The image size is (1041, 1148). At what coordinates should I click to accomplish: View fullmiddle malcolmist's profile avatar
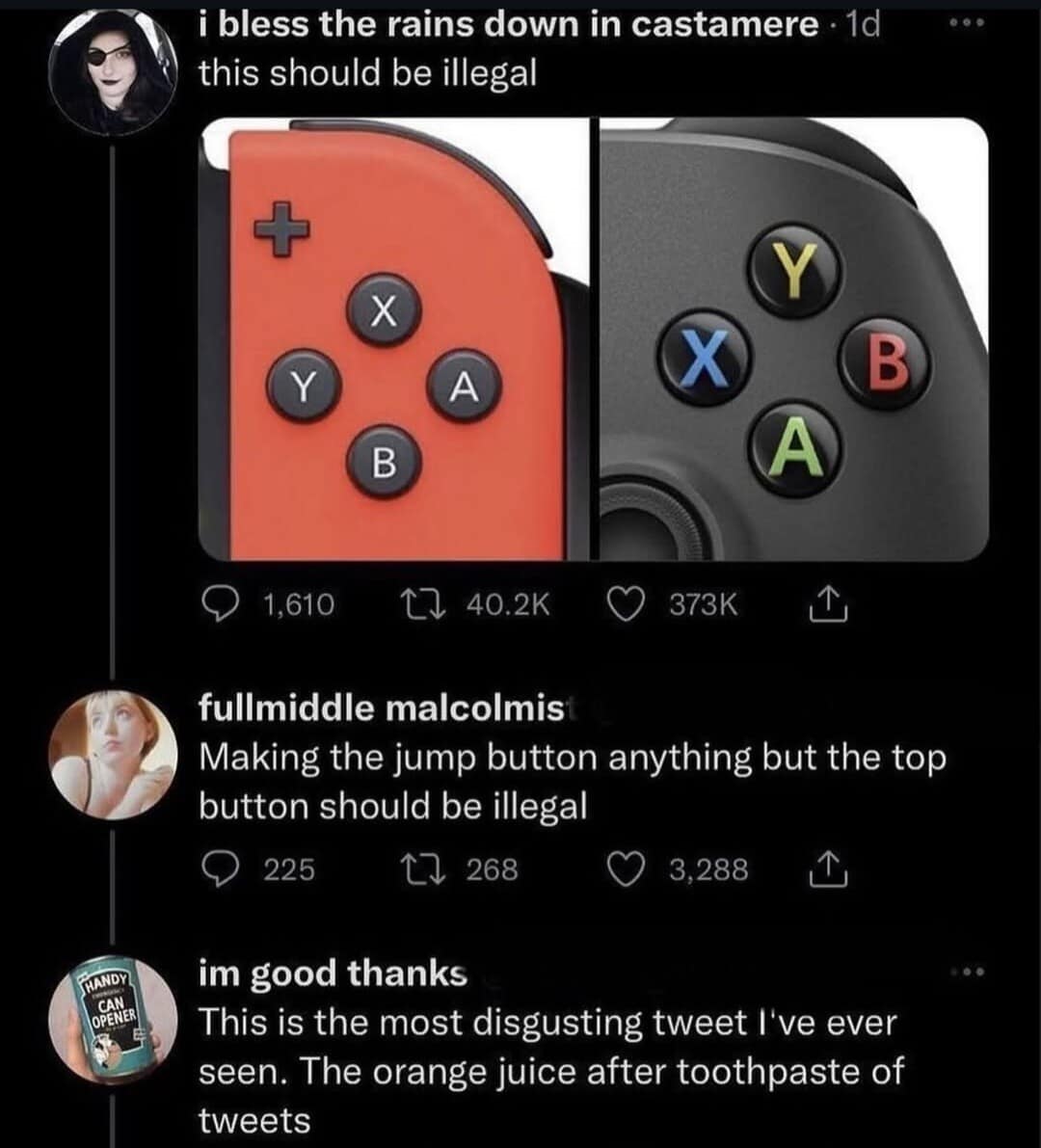coord(113,754)
